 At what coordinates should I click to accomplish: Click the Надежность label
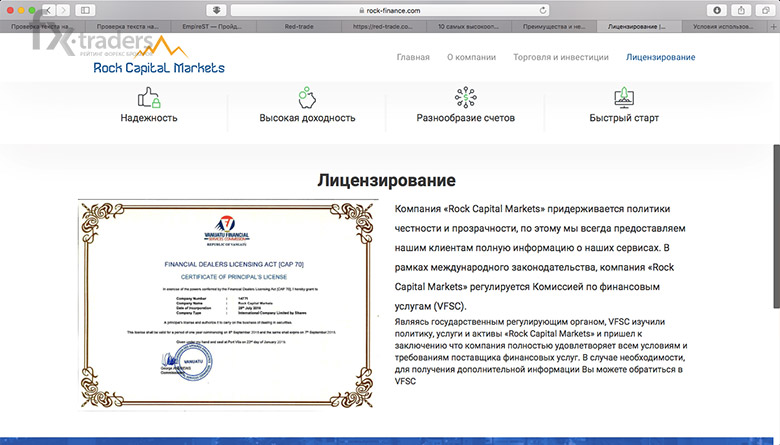point(149,118)
